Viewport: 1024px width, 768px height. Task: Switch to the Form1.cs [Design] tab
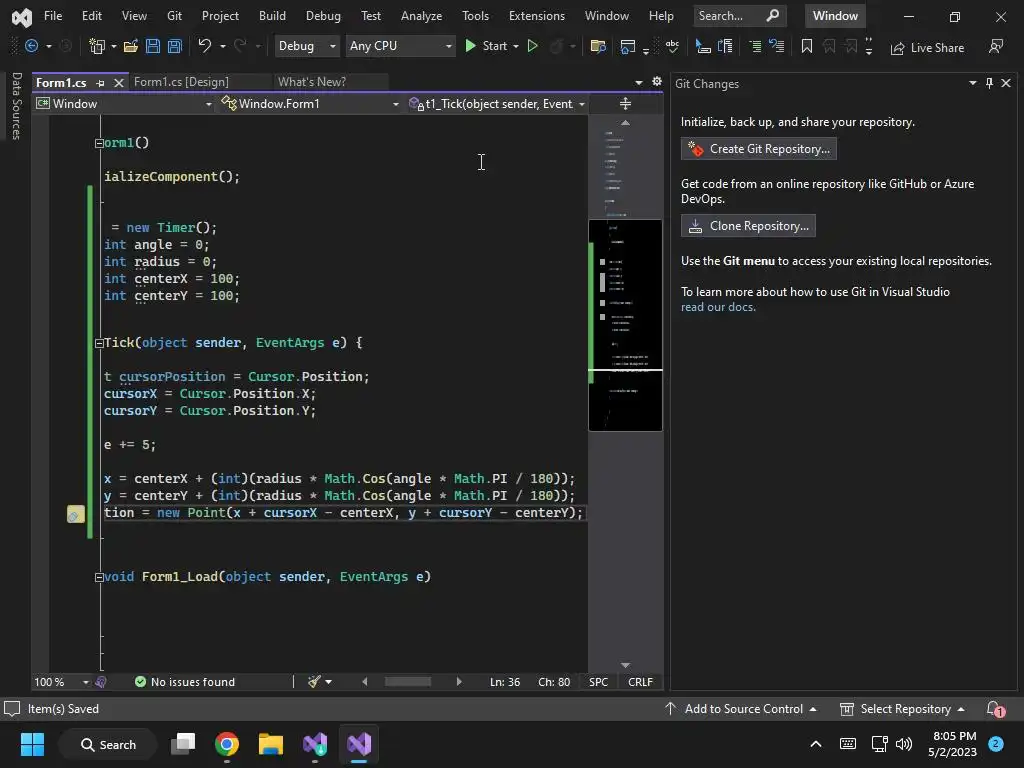point(182,82)
